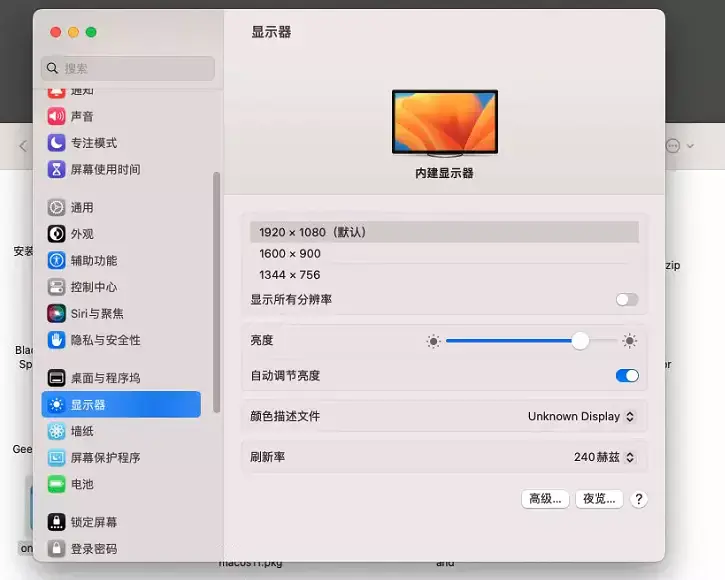Open the 辅助功能 accessibility icon
725x580 pixels.
[56, 260]
